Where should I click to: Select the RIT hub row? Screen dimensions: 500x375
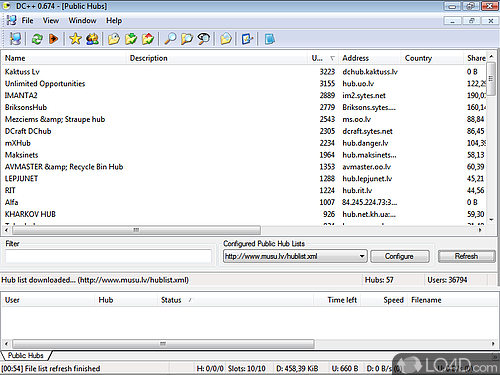(244, 190)
